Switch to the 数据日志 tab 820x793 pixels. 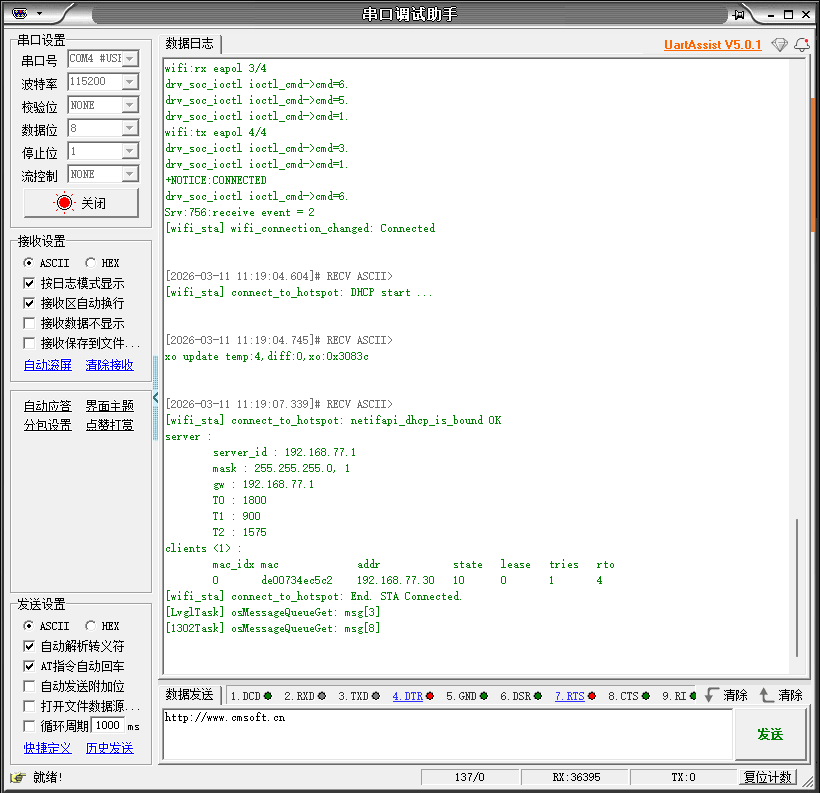tap(189, 43)
